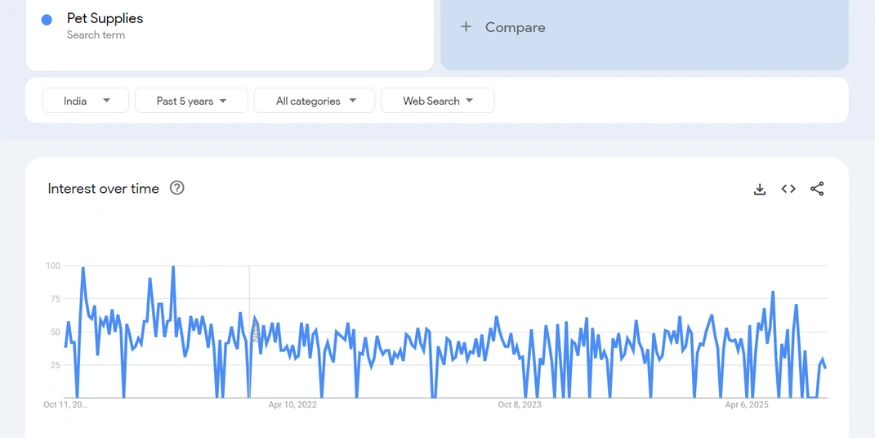This screenshot has height=438, width=875.
Task: Click the Note marker on the chart
Action: click(x=256, y=331)
